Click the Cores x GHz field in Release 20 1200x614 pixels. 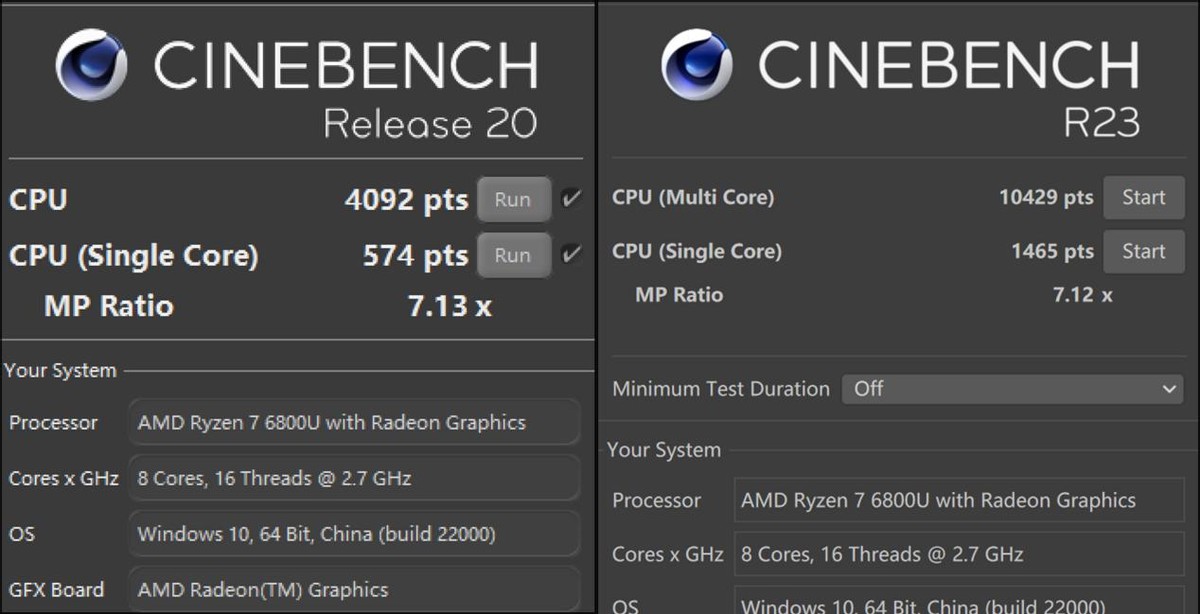354,478
